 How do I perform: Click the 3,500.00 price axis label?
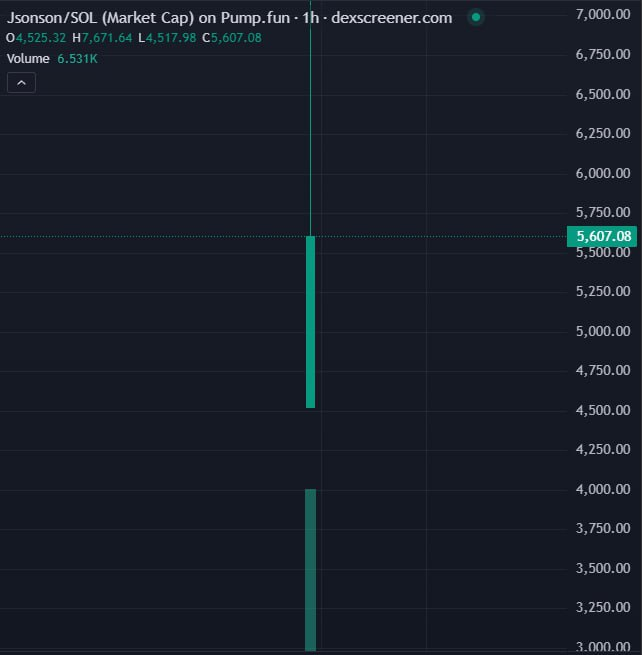[603, 569]
